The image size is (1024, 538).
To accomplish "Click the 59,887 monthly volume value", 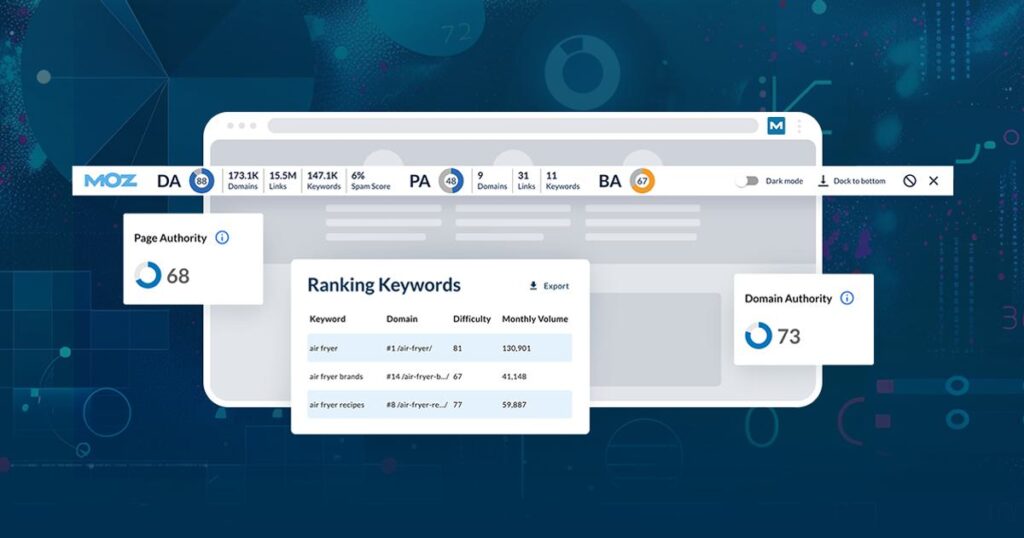I will (x=514, y=405).
